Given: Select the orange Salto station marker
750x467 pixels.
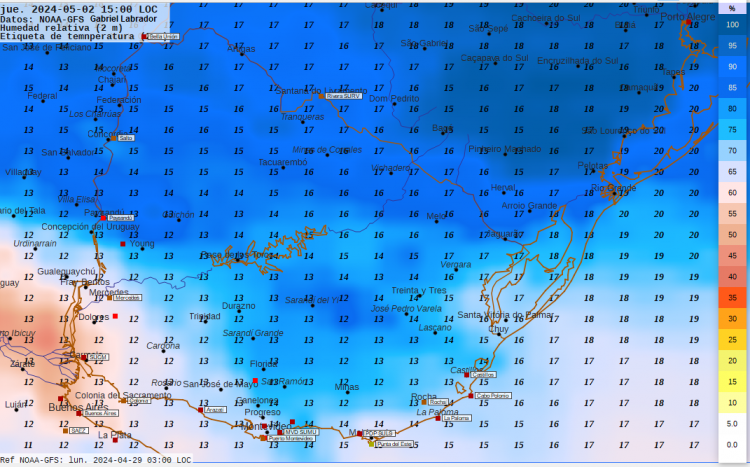Looking at the screenshot, I should (113, 138).
